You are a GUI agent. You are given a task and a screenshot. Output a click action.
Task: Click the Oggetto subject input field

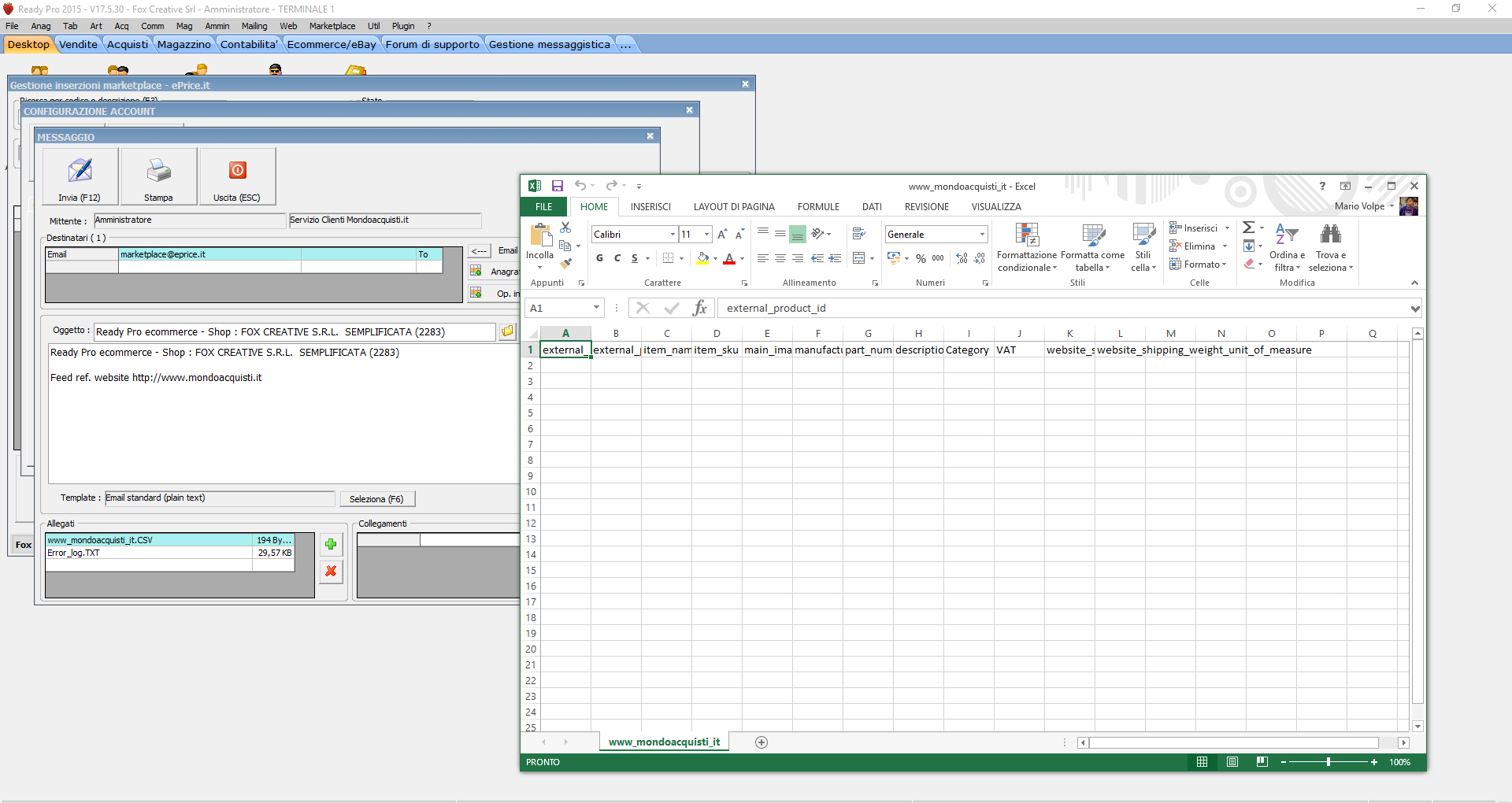point(295,331)
